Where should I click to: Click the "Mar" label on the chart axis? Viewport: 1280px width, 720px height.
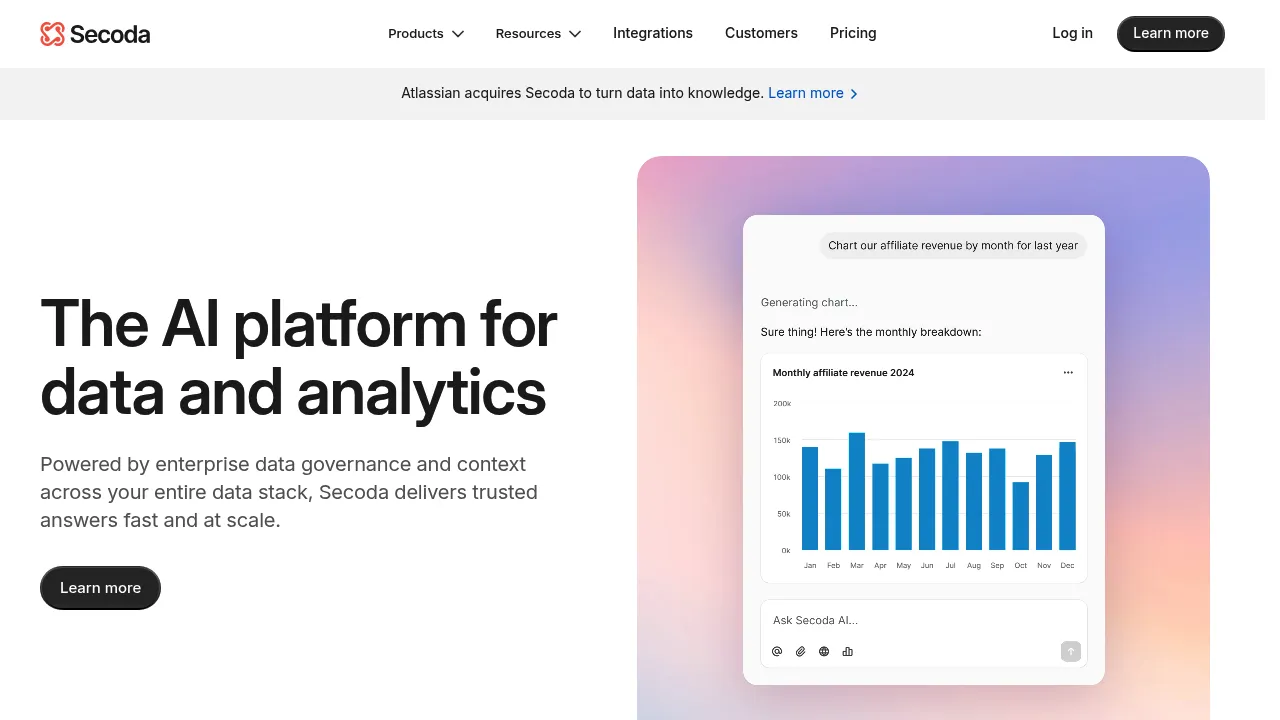click(x=857, y=566)
